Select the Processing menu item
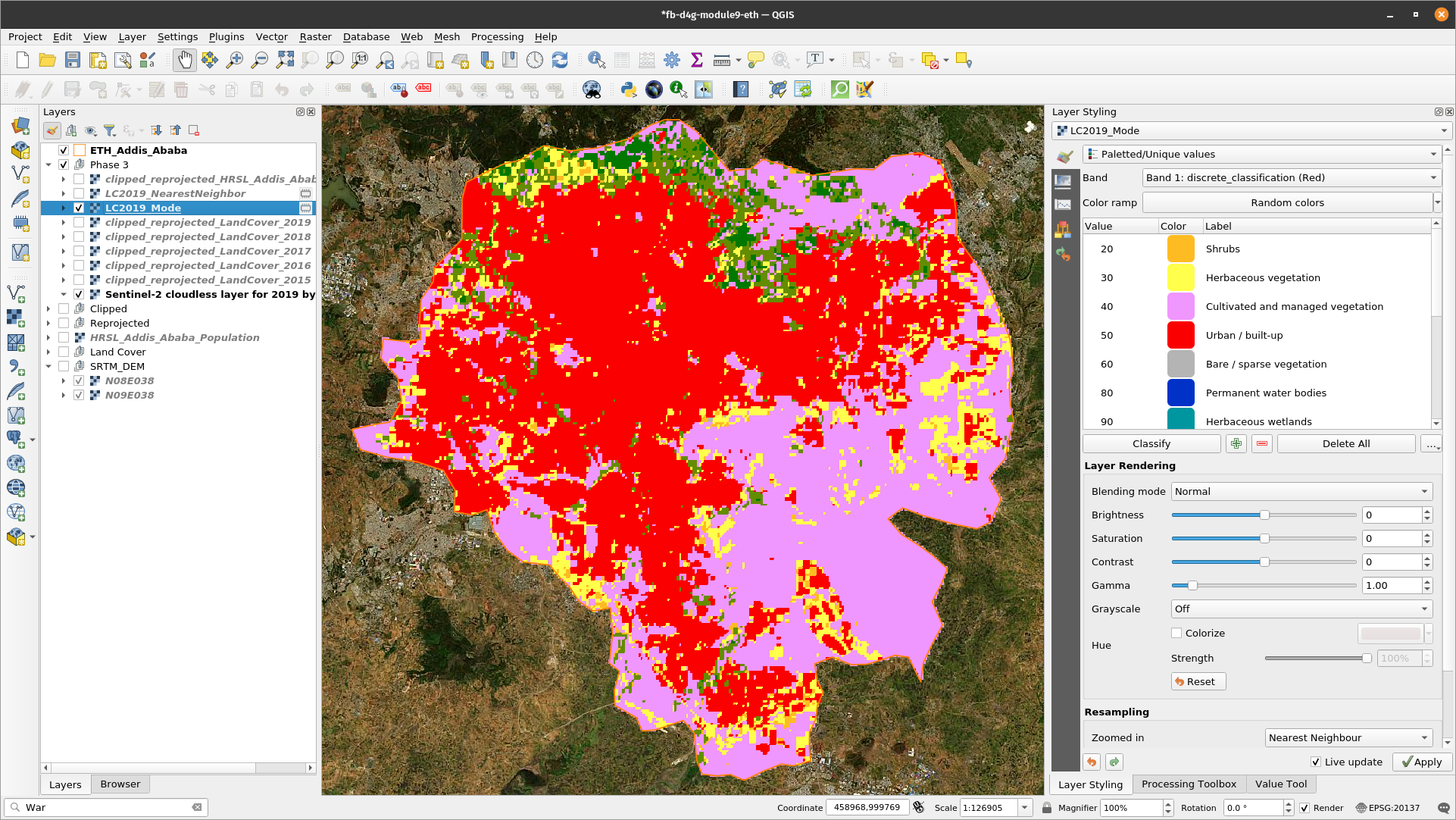The image size is (1456, 820). pyautogui.click(x=498, y=36)
